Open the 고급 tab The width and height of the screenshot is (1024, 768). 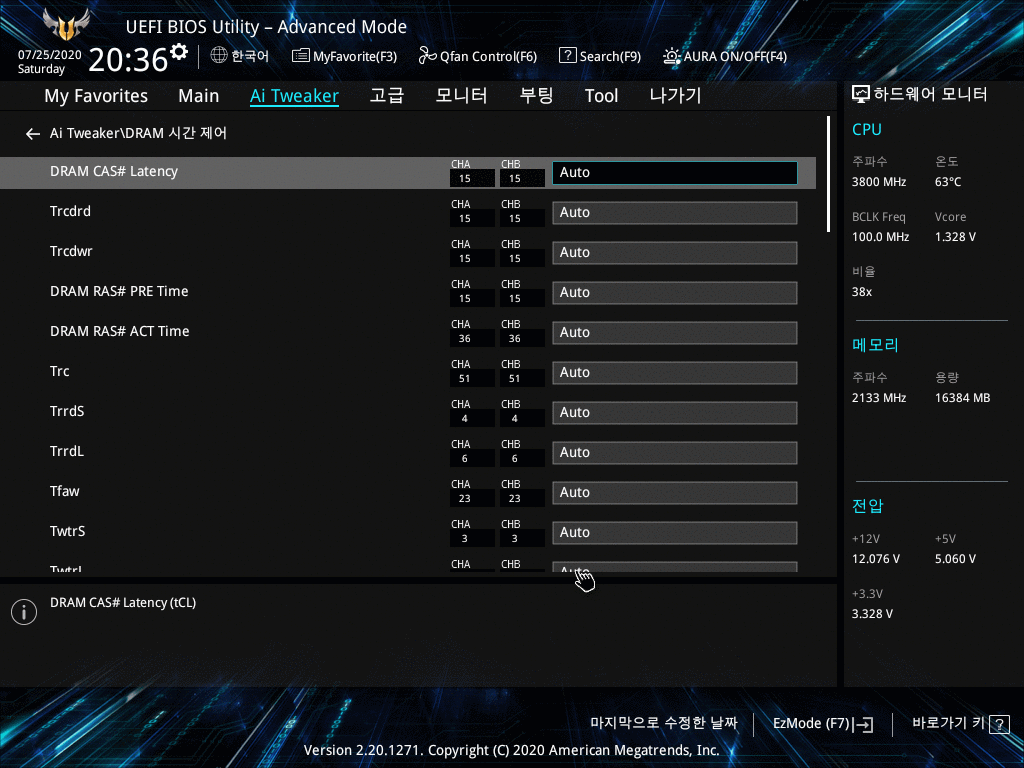[387, 95]
